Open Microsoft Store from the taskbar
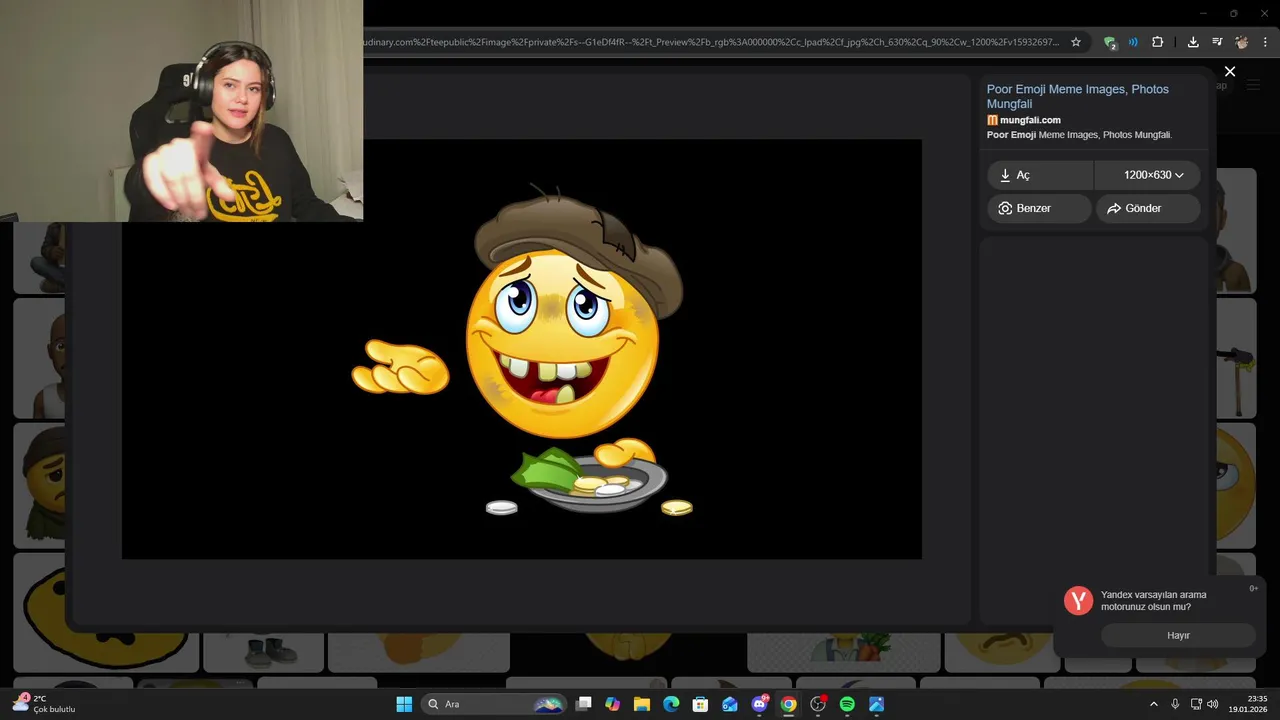This screenshot has width=1280, height=720. point(701,704)
